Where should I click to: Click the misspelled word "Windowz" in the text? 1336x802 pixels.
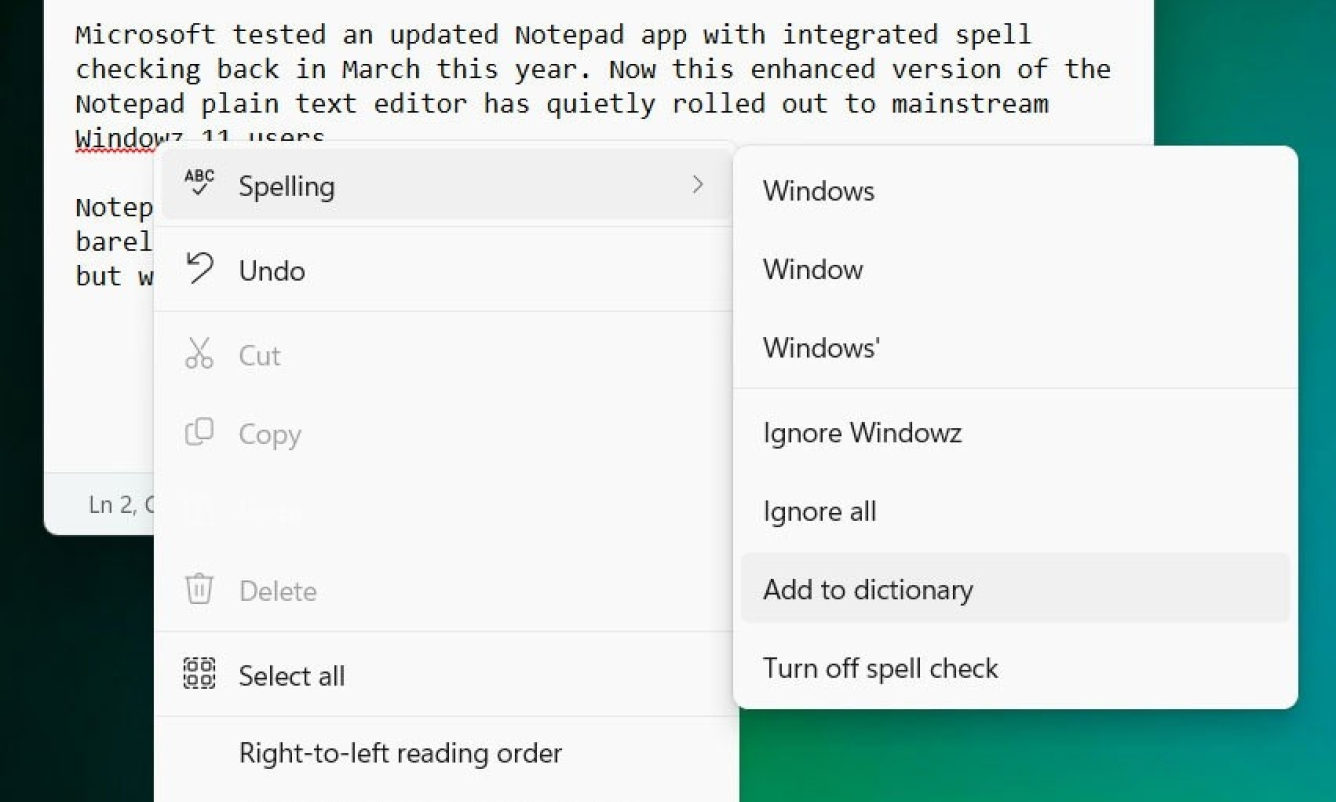130,138
